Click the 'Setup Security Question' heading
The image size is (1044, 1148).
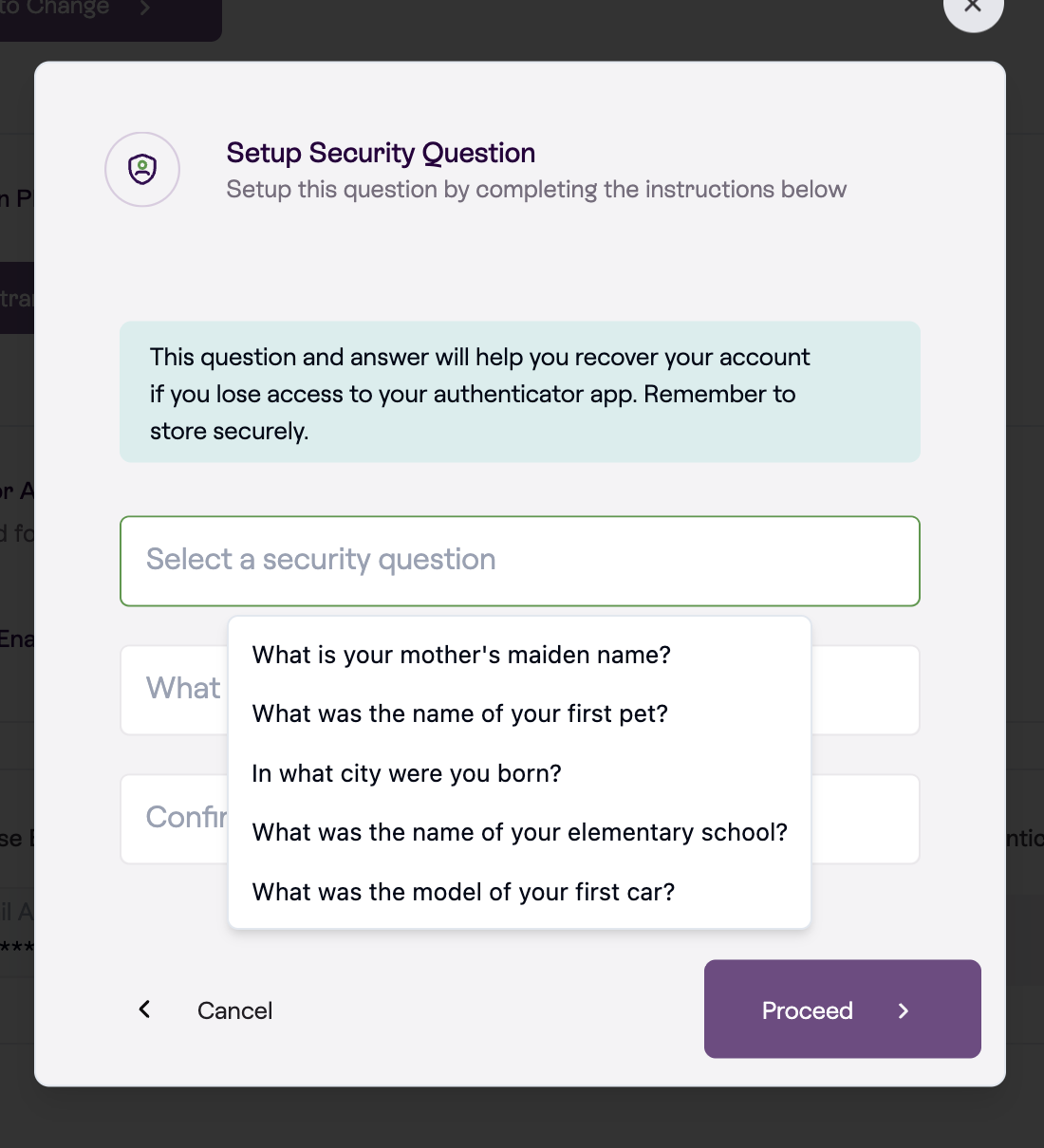coord(381,153)
